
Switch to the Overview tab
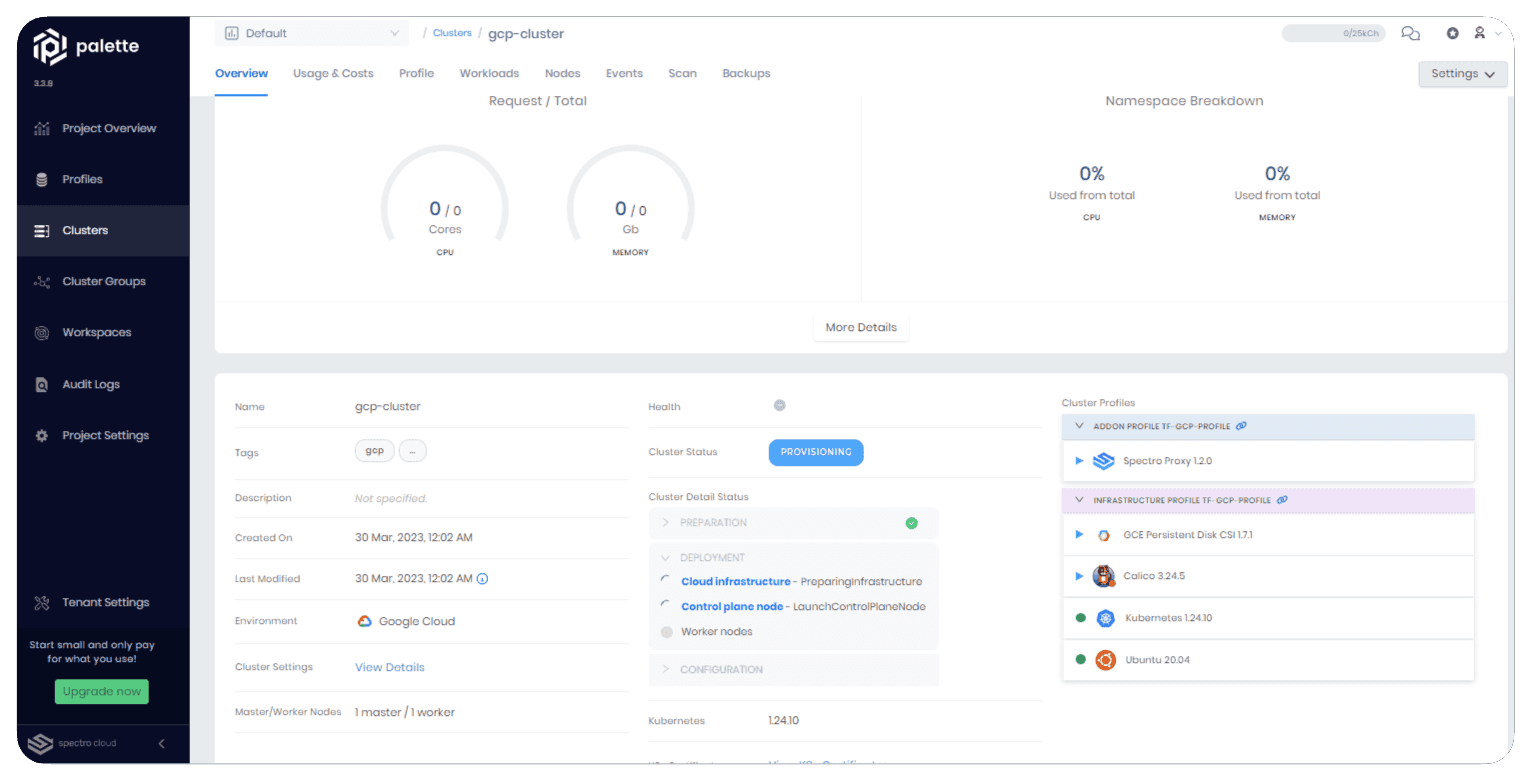tap(241, 74)
